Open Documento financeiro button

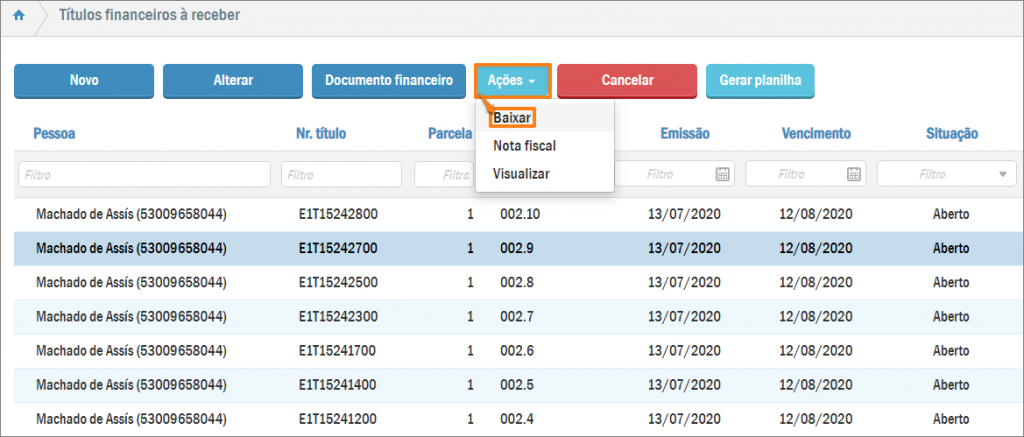coord(389,81)
